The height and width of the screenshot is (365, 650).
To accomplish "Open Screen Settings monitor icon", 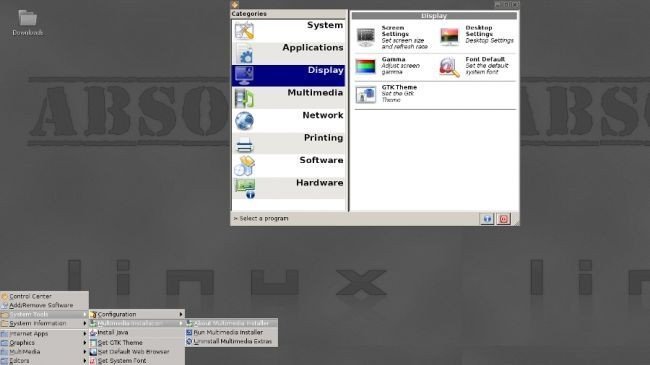I will [366, 37].
